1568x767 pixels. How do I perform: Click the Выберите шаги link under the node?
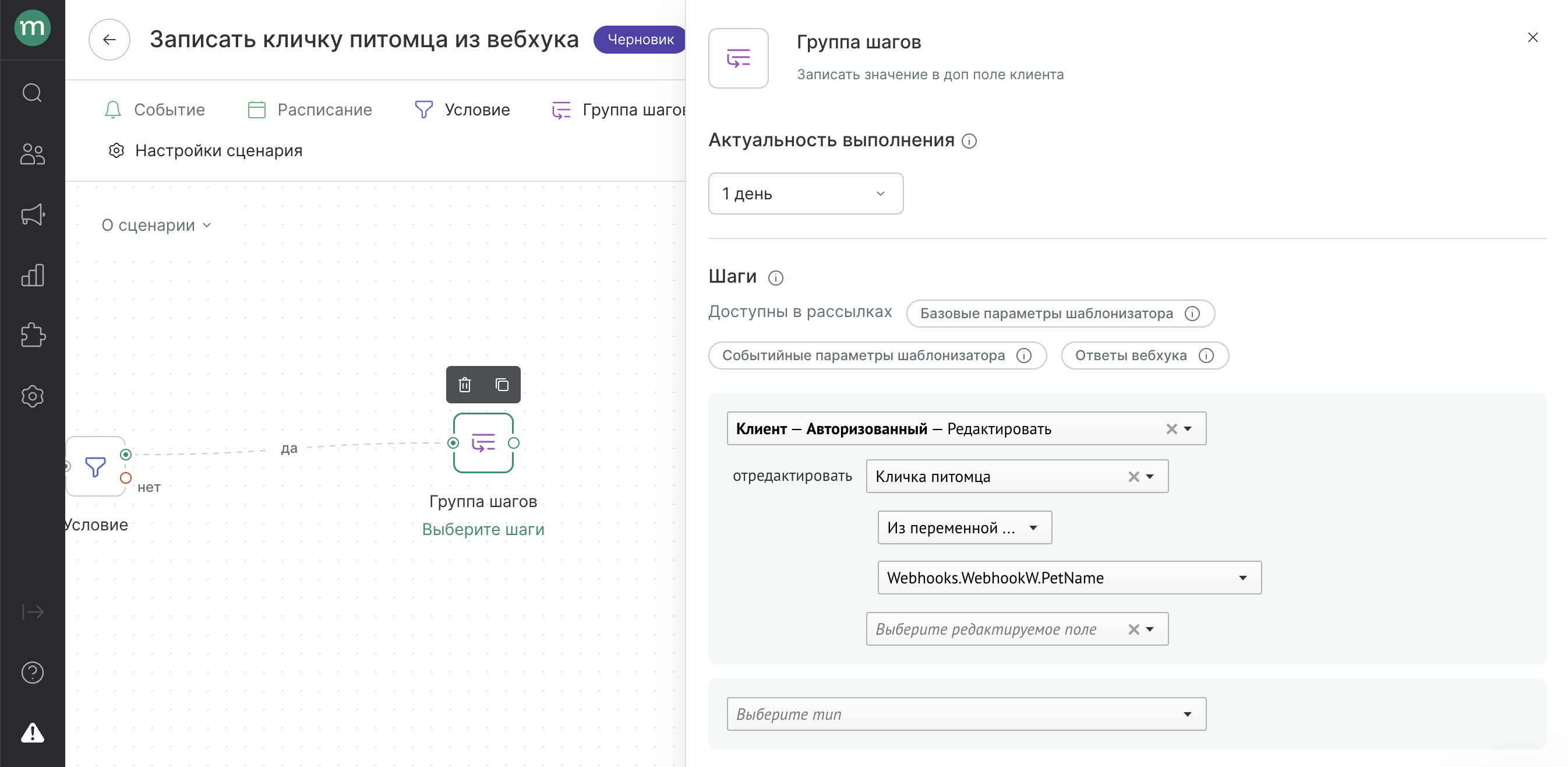[483, 529]
